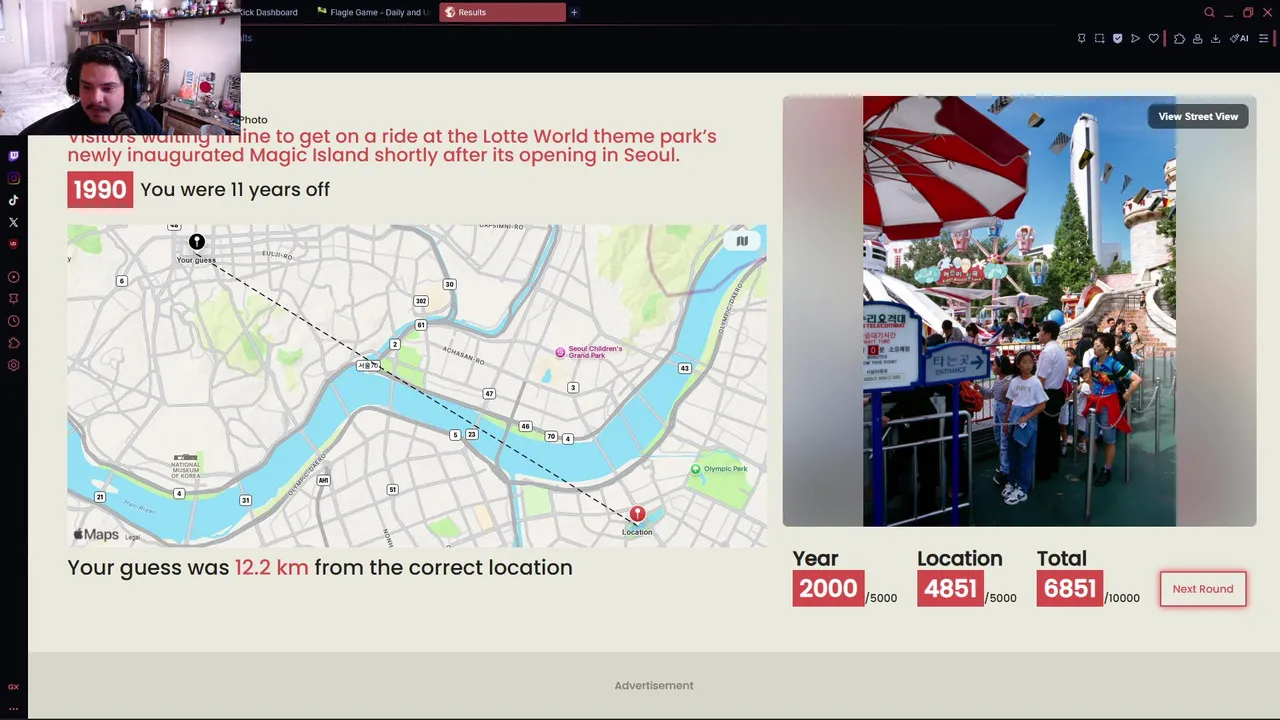Click the Lotte World photo
Image resolution: width=1280 pixels, height=720 pixels.
pos(1019,311)
